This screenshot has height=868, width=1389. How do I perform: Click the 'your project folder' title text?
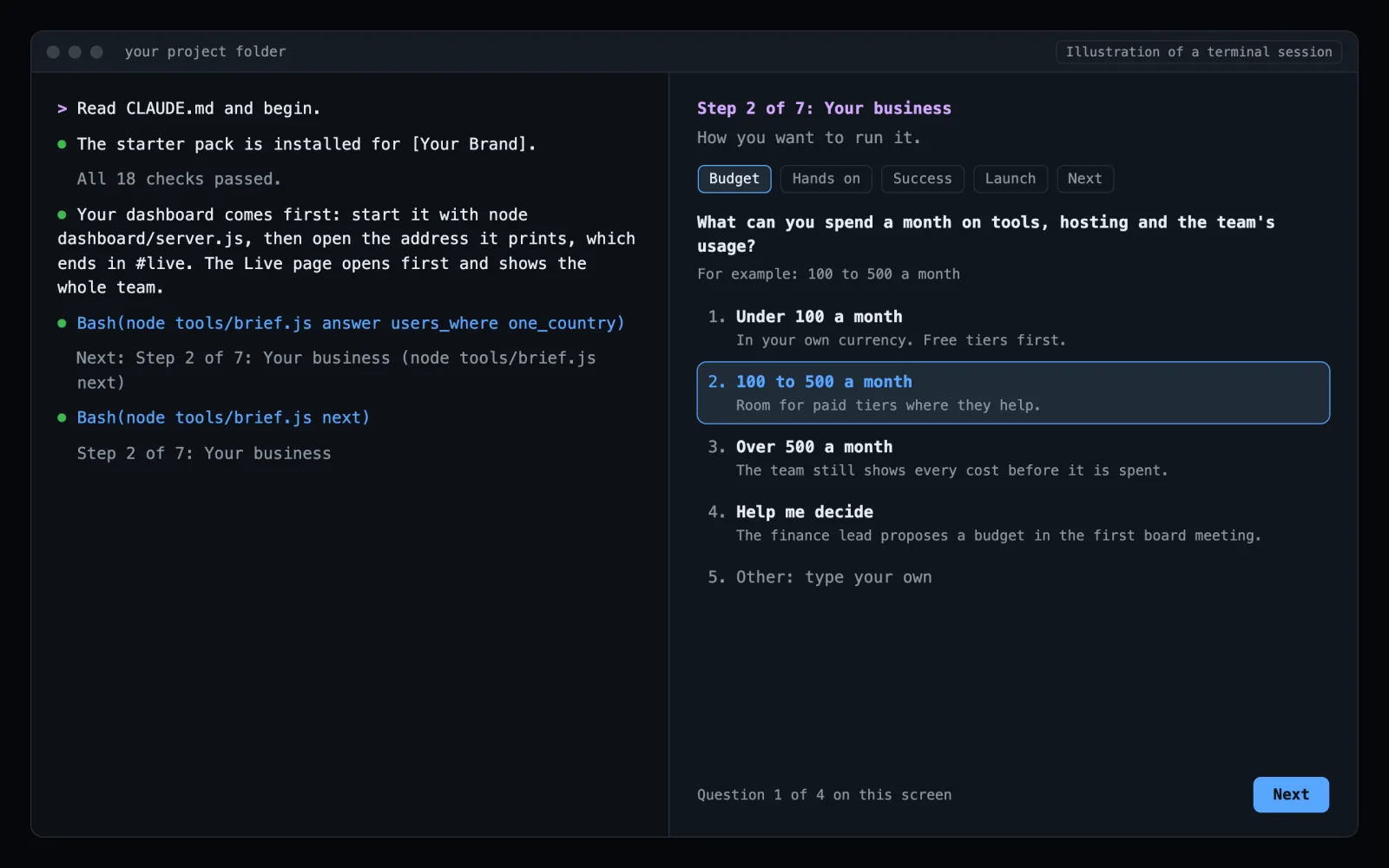(205, 52)
